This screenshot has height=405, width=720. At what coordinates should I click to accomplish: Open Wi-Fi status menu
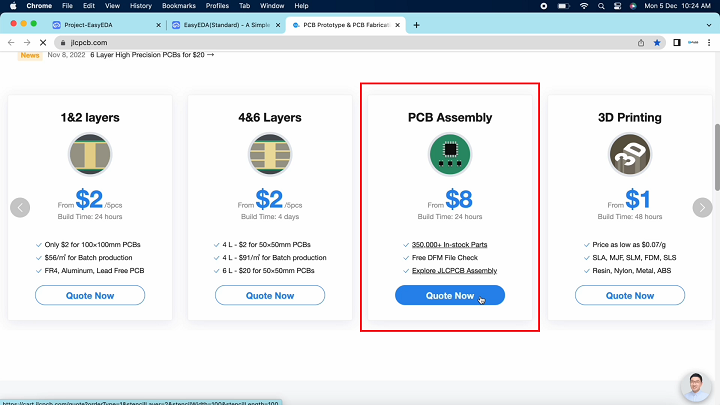click(x=584, y=6)
